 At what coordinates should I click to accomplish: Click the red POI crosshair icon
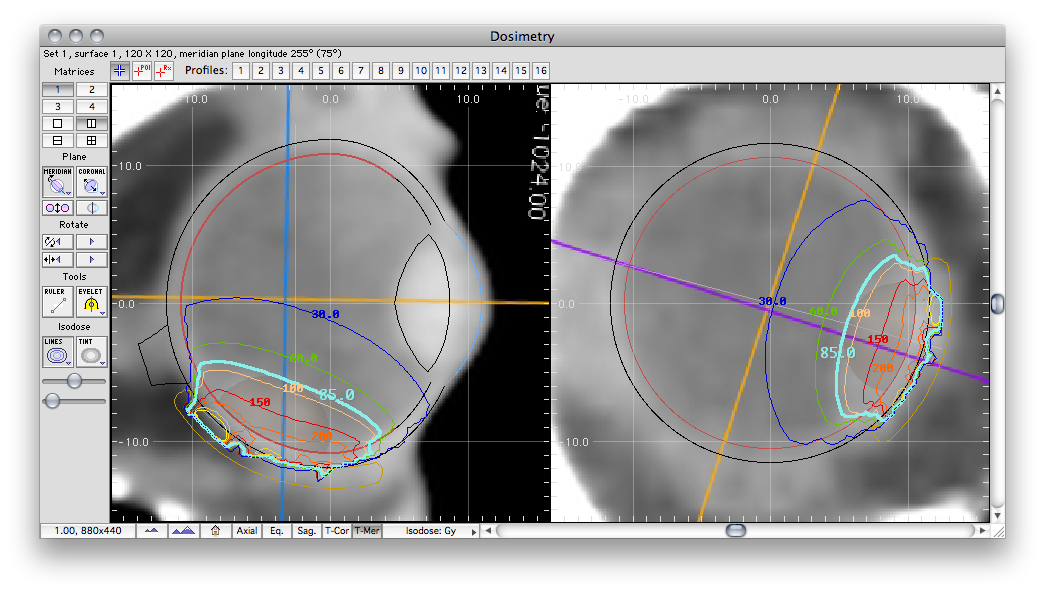tap(141, 71)
